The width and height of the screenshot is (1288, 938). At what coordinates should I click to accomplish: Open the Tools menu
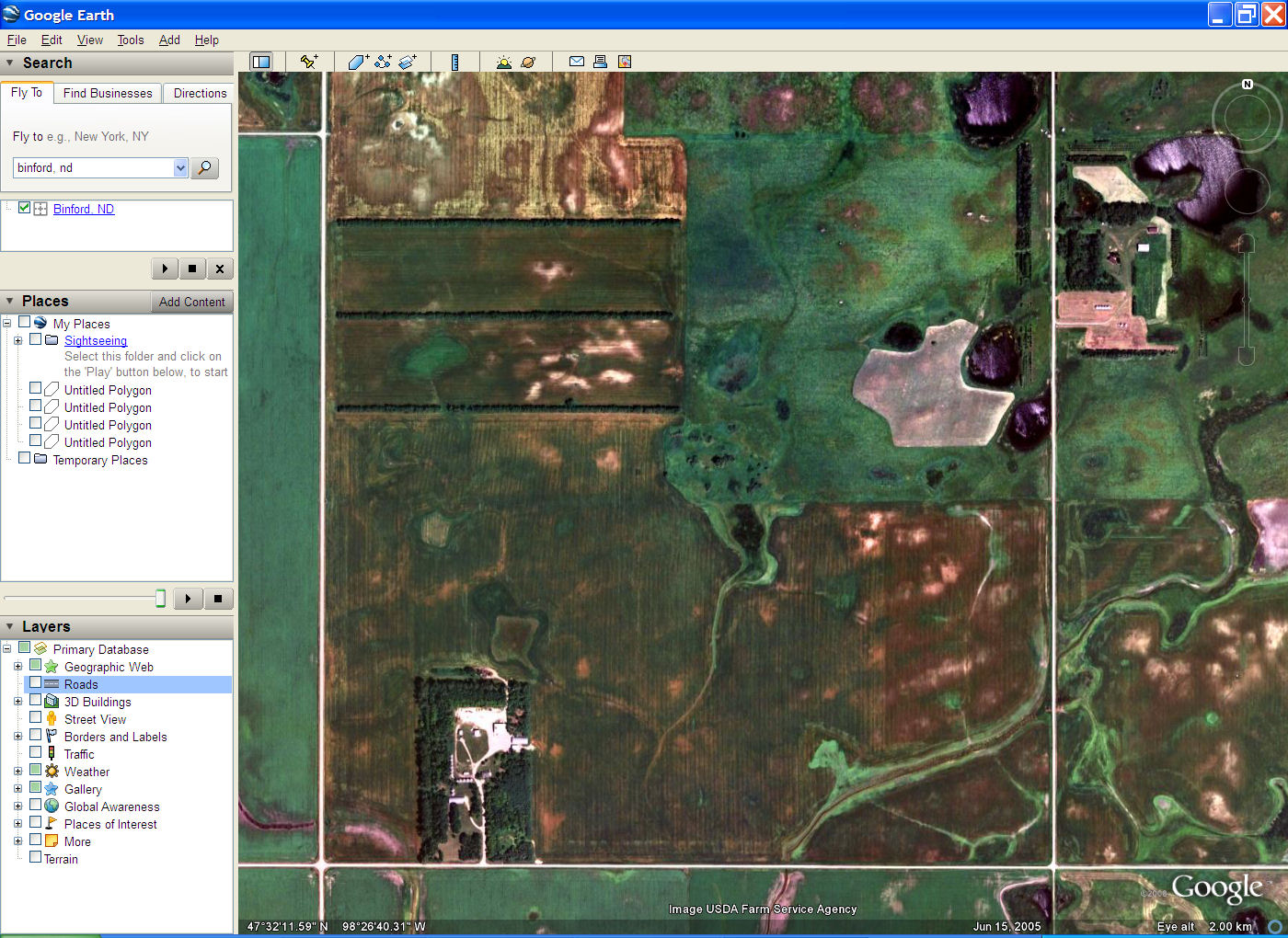pyautogui.click(x=131, y=40)
